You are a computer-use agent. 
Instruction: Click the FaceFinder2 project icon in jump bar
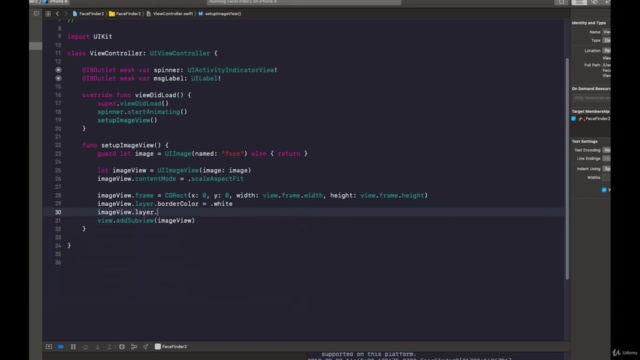tap(75, 13)
